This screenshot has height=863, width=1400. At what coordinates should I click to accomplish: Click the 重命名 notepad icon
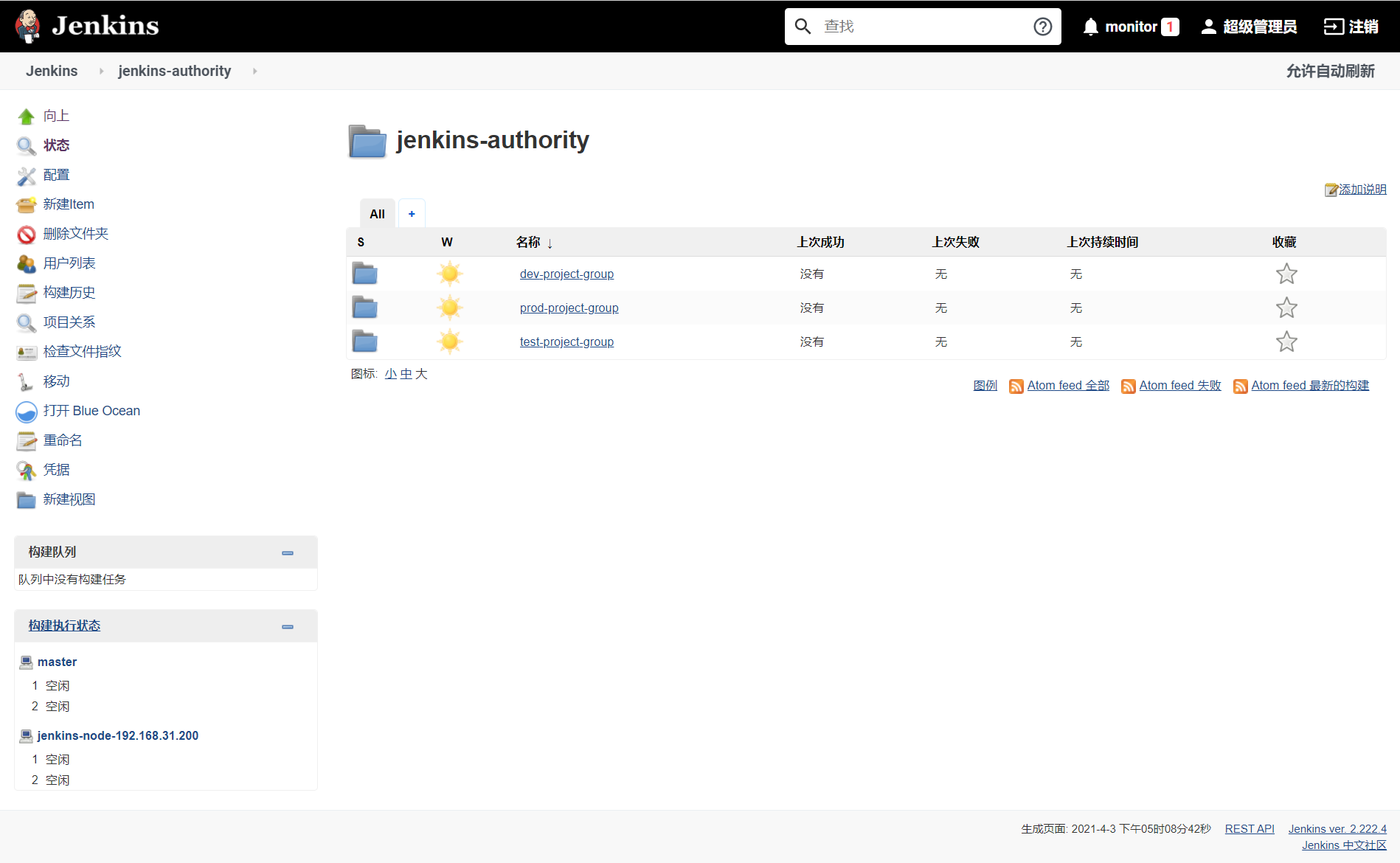pos(27,440)
